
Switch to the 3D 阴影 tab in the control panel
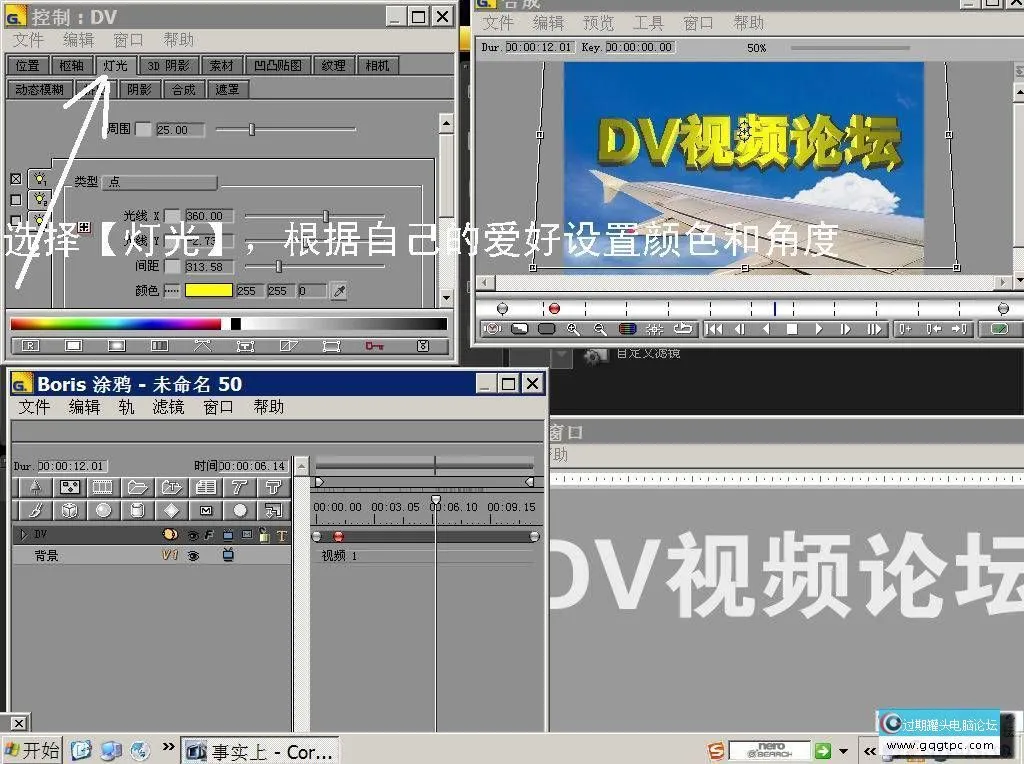coord(168,65)
